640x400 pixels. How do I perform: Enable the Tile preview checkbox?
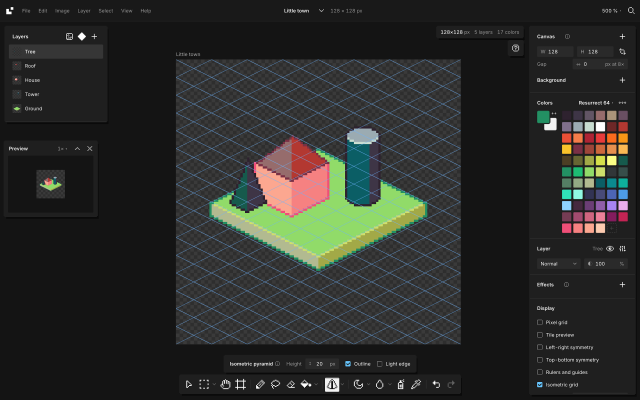point(540,335)
